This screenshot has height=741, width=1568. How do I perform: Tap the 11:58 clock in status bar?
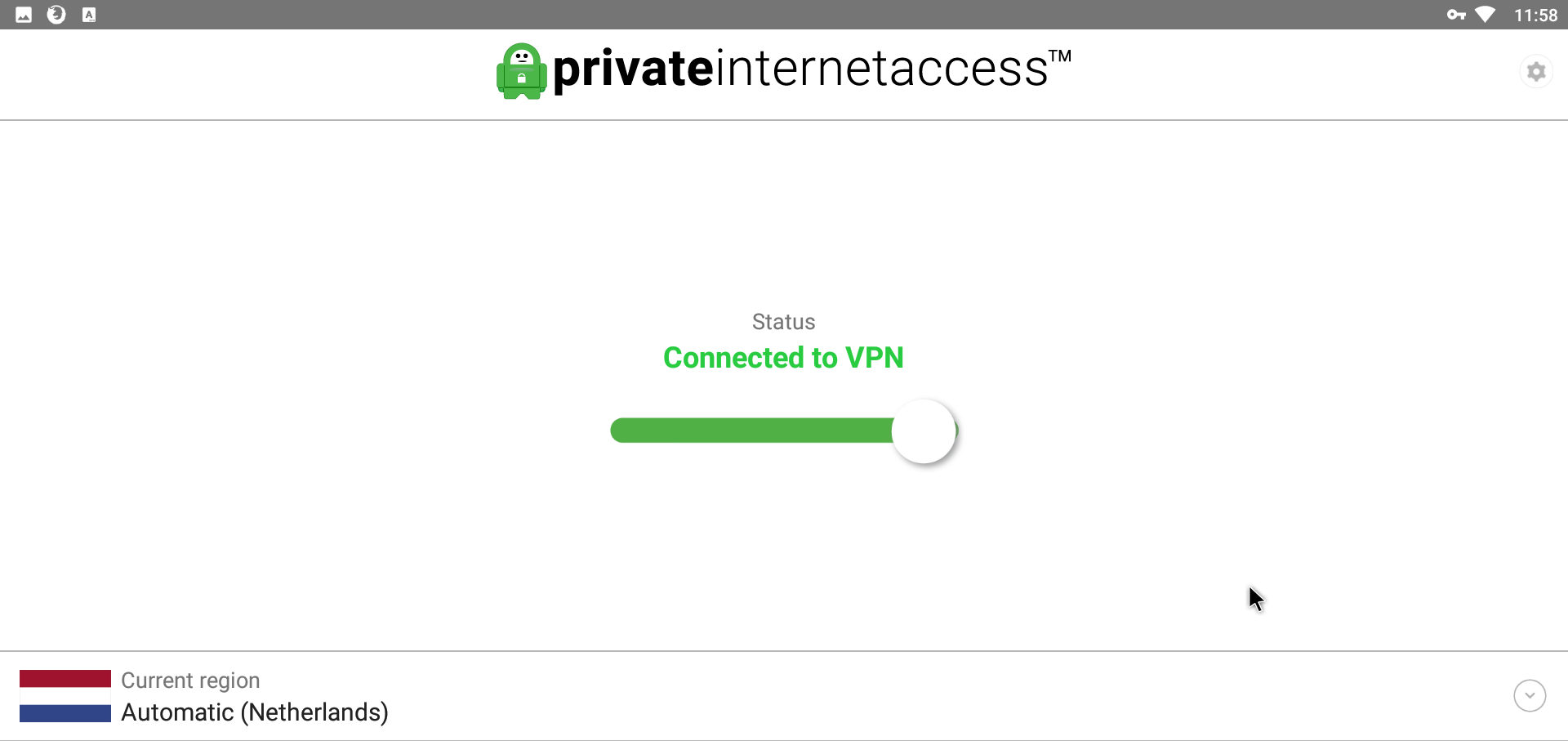[x=1535, y=15]
